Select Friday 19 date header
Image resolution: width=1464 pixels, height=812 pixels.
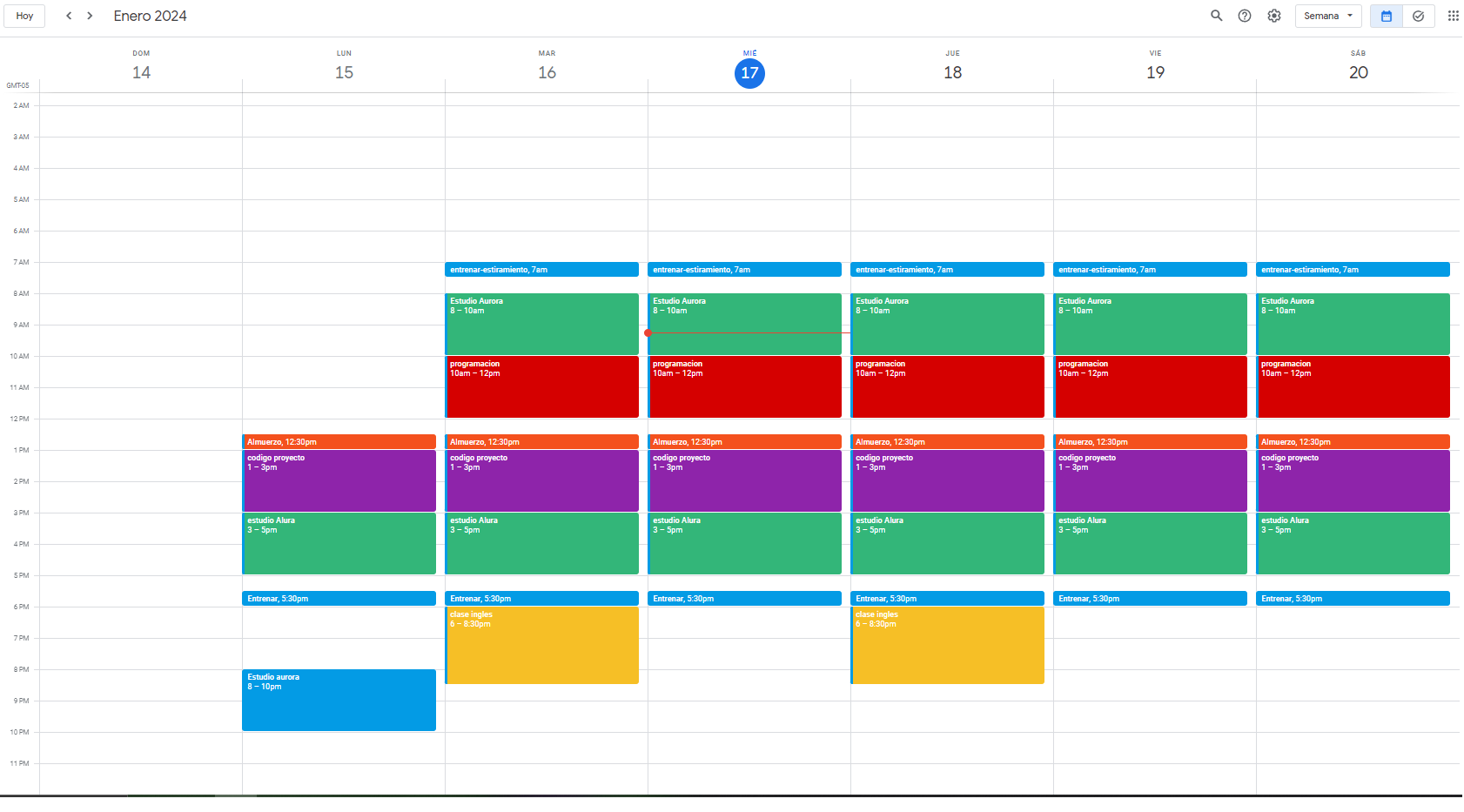click(x=1155, y=72)
